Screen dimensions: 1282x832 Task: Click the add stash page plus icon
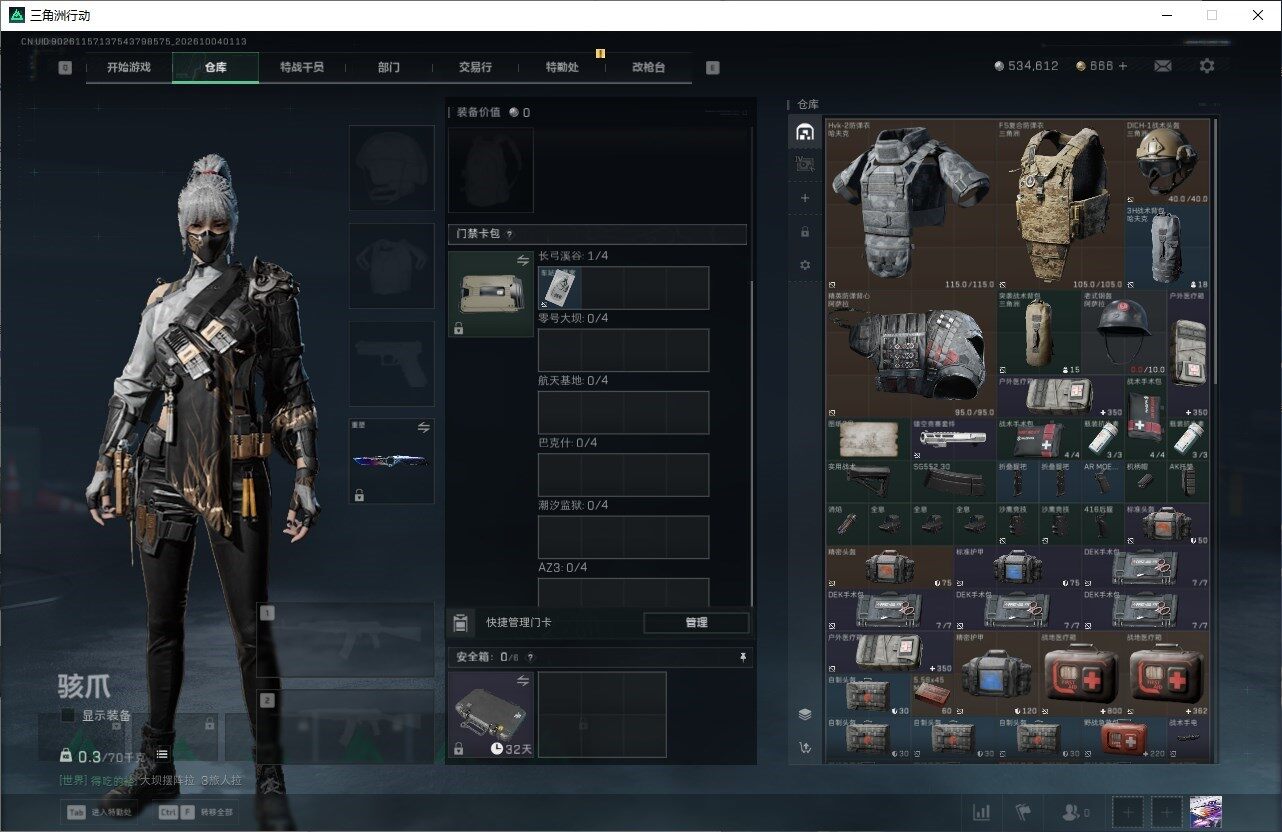[x=805, y=198]
